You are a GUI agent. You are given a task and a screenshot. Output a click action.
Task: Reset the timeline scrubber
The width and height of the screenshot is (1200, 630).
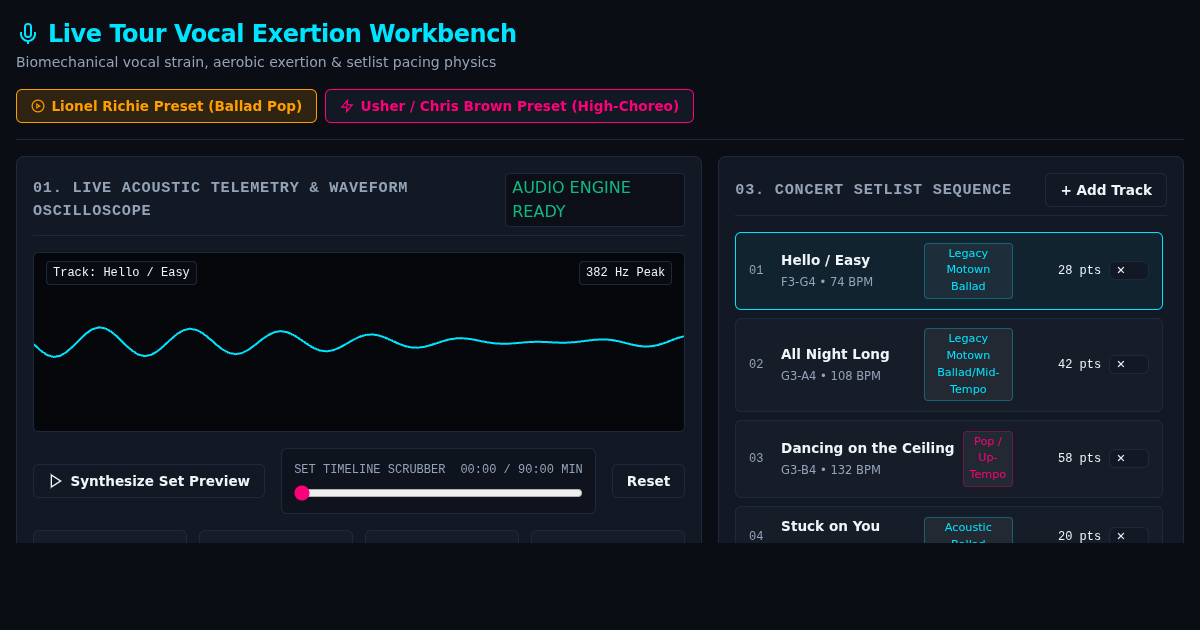648,481
